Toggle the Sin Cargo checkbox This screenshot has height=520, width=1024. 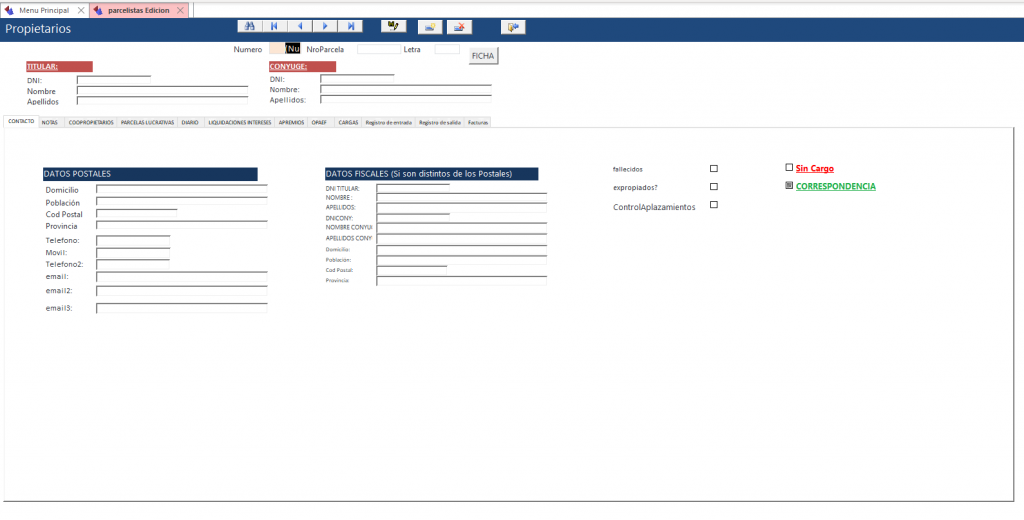click(789, 168)
